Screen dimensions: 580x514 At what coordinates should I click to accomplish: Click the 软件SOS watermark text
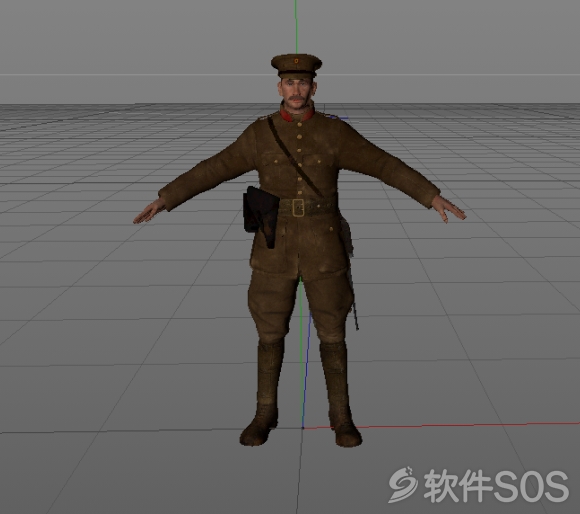pos(496,486)
